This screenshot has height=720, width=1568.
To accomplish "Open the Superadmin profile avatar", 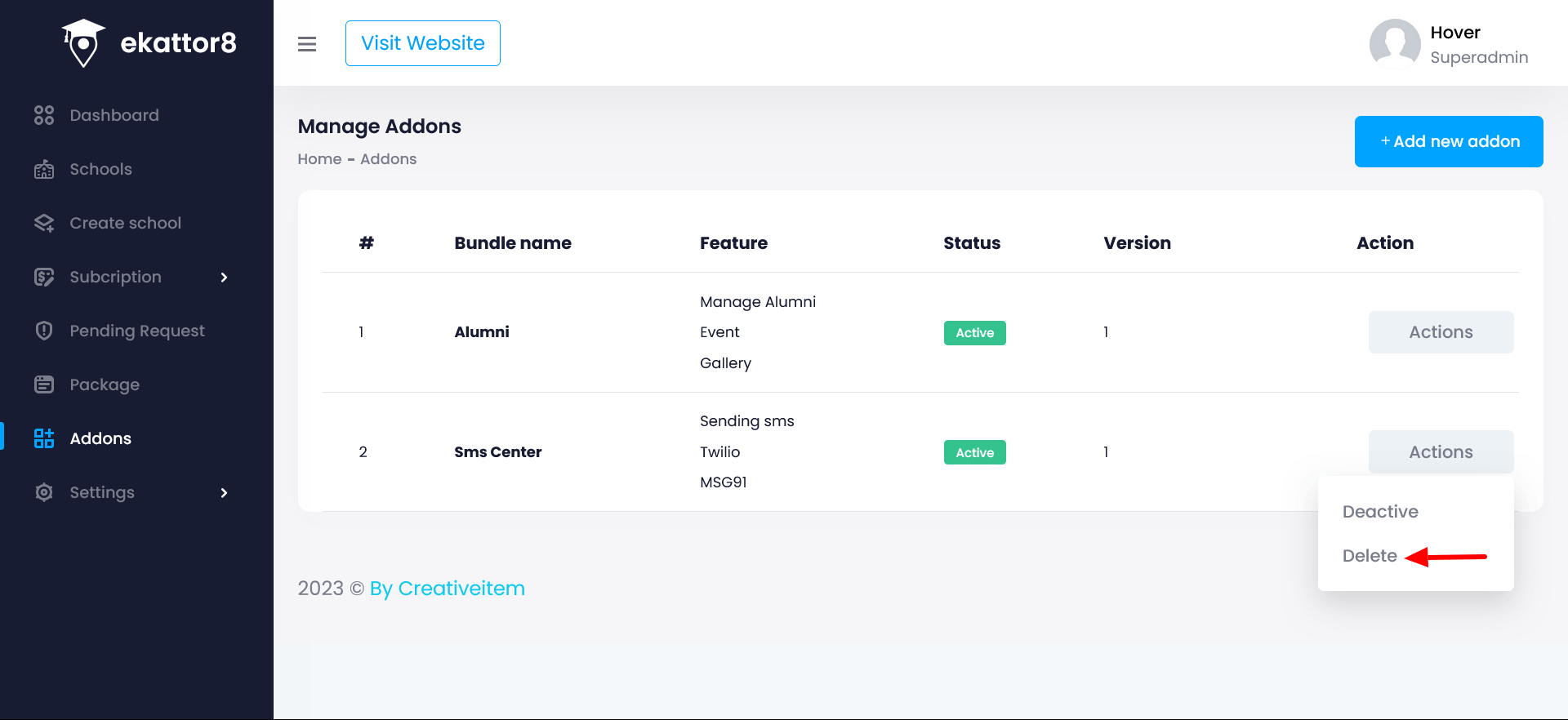I will pyautogui.click(x=1394, y=44).
